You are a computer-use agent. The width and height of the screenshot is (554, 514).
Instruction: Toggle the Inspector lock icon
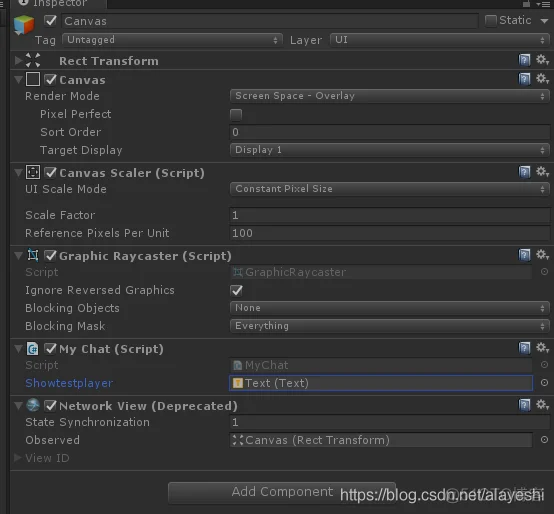526,4
